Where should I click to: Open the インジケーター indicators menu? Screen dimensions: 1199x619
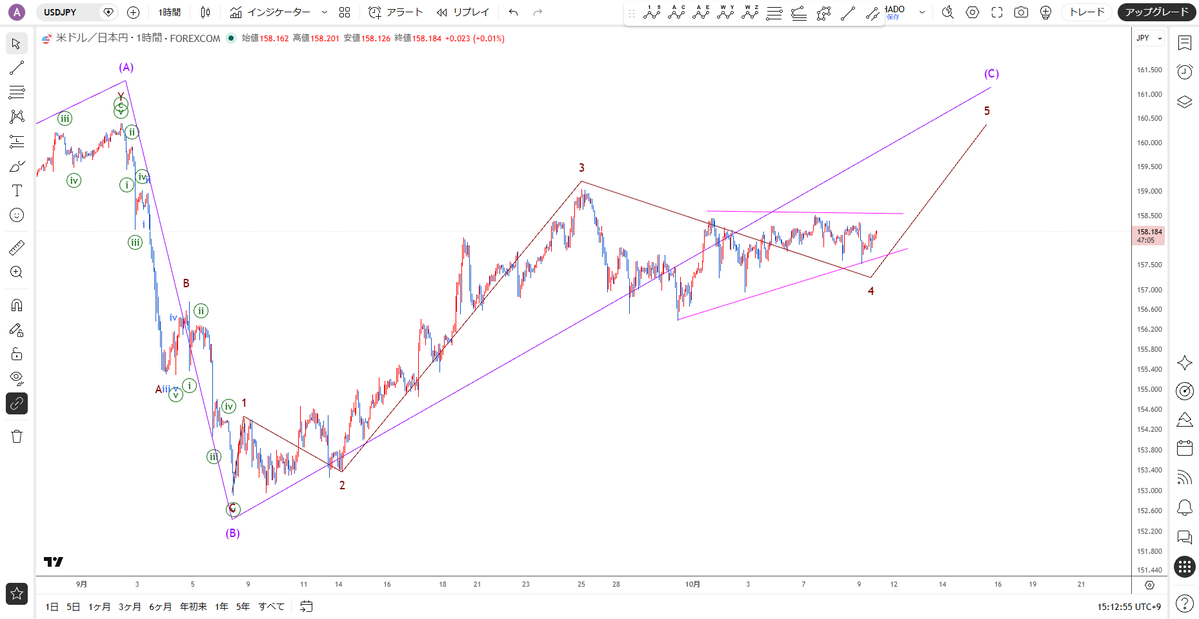coord(271,12)
